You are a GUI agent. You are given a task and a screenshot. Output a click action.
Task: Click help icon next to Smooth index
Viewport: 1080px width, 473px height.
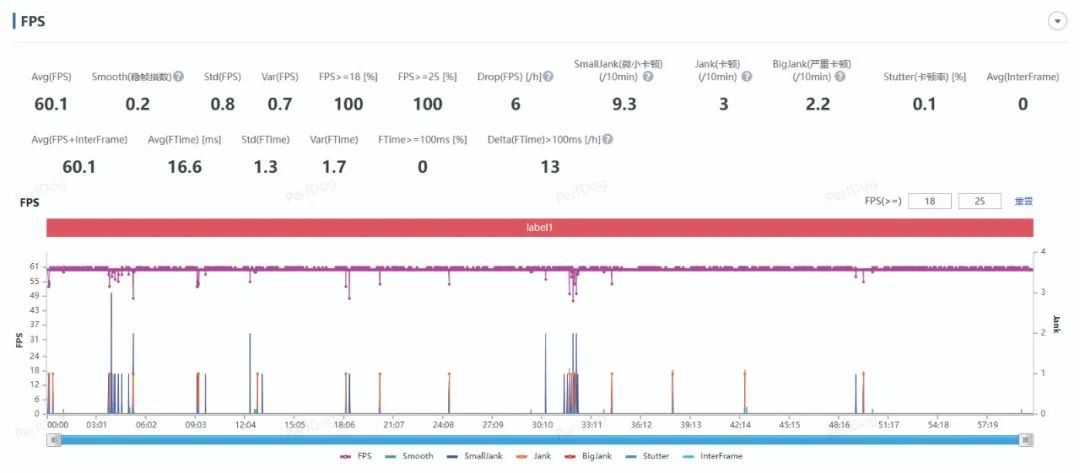(x=178, y=77)
